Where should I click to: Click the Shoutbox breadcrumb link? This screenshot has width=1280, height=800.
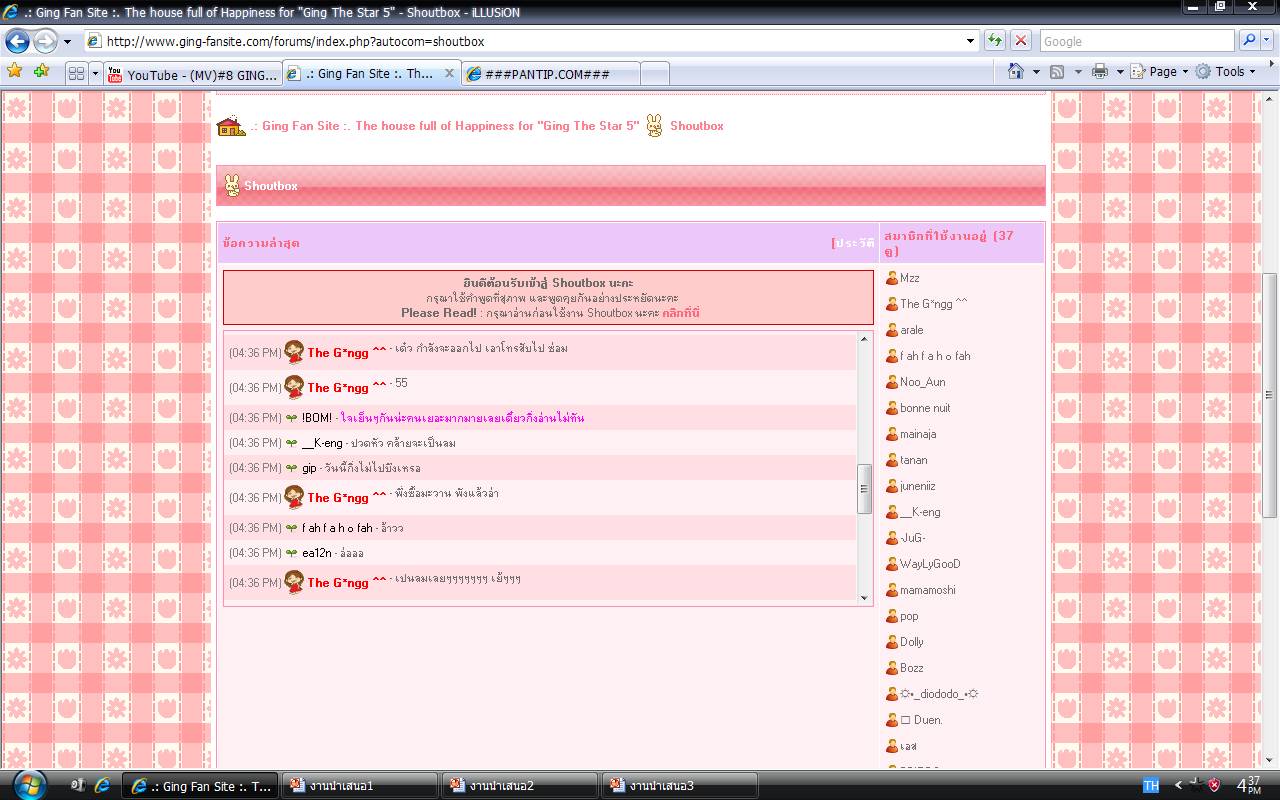tap(697, 126)
